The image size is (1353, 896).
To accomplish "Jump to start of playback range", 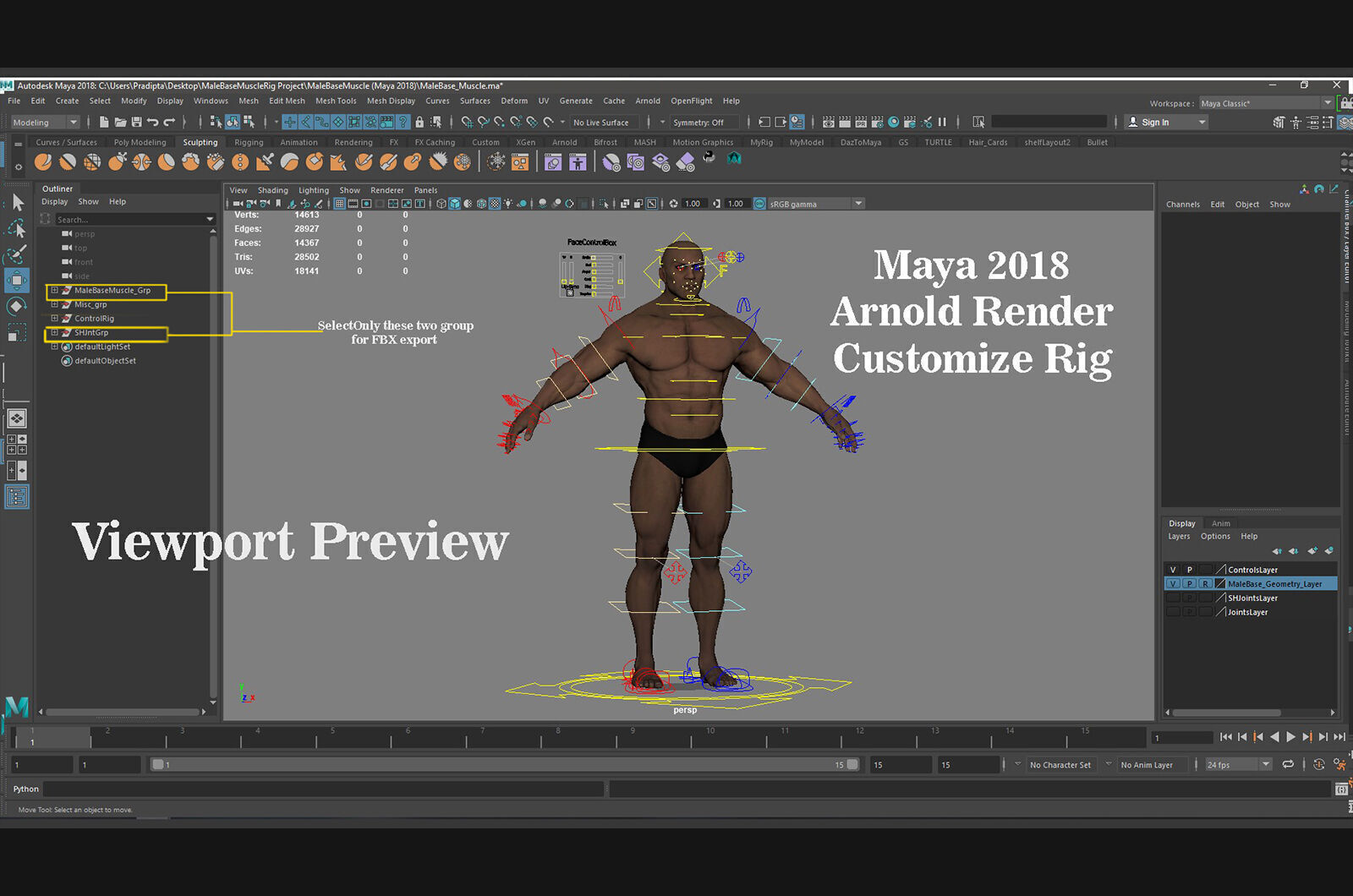I will click(x=1226, y=737).
